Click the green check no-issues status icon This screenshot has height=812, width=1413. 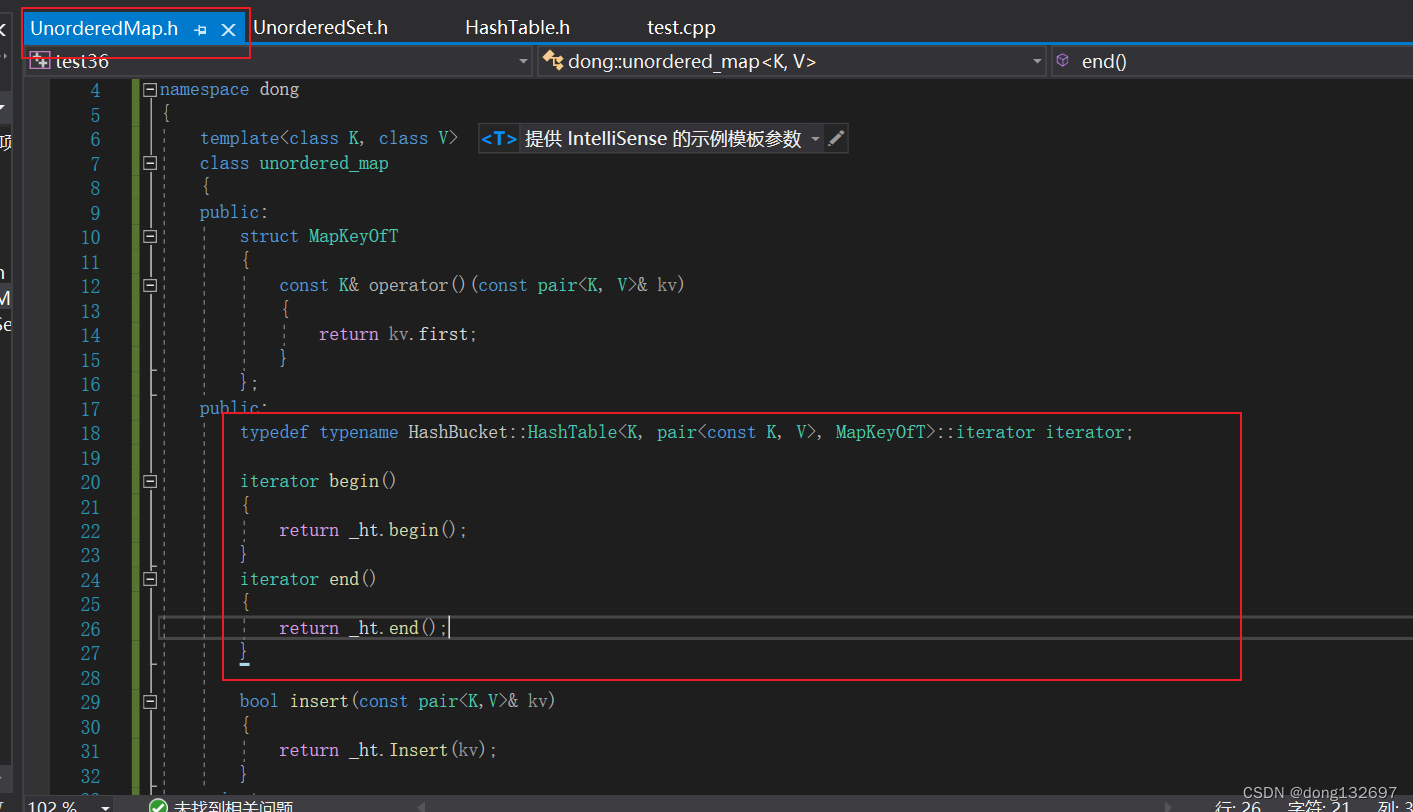(x=158, y=805)
